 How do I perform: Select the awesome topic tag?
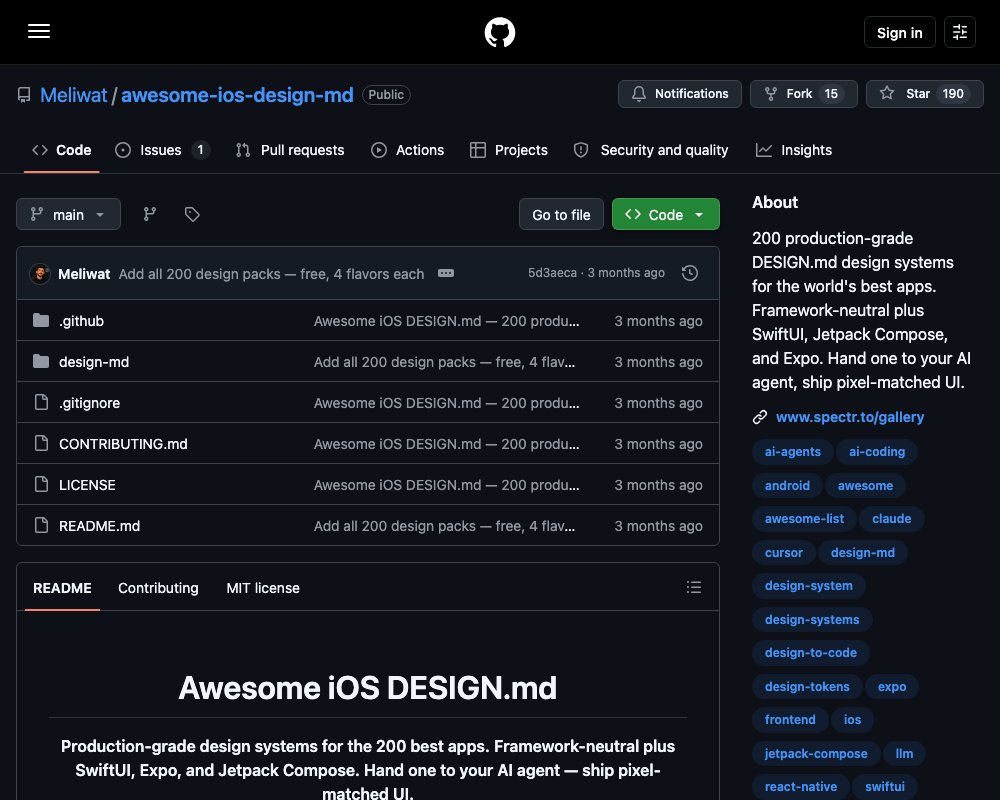click(x=865, y=485)
